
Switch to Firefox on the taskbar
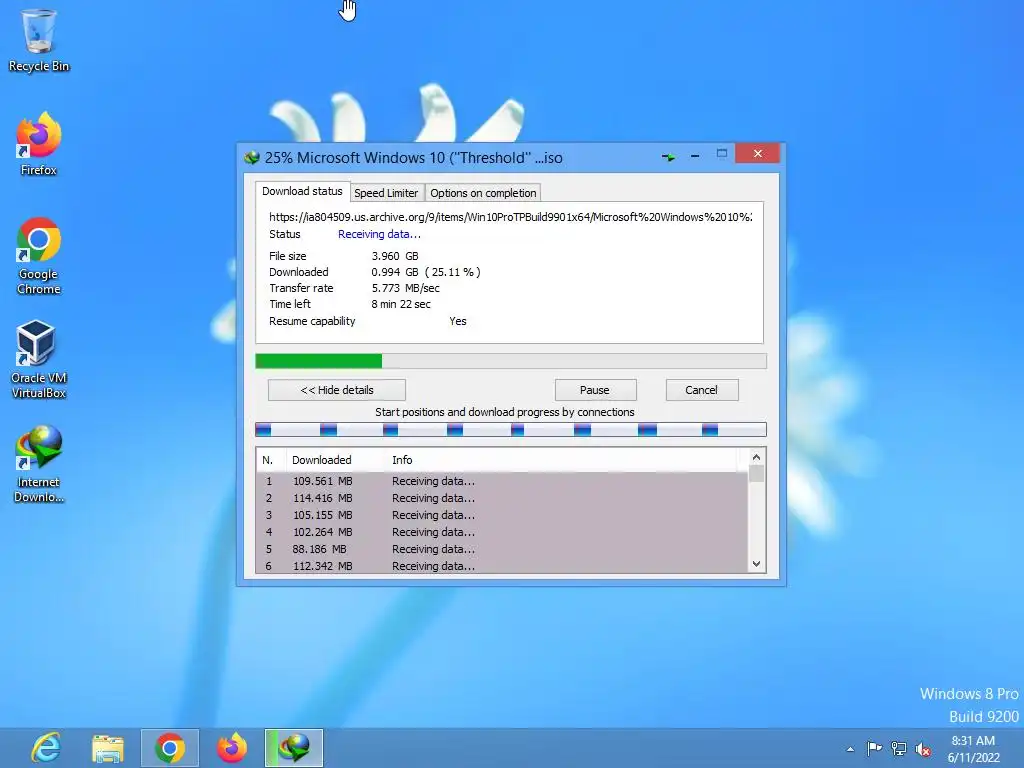(x=232, y=748)
